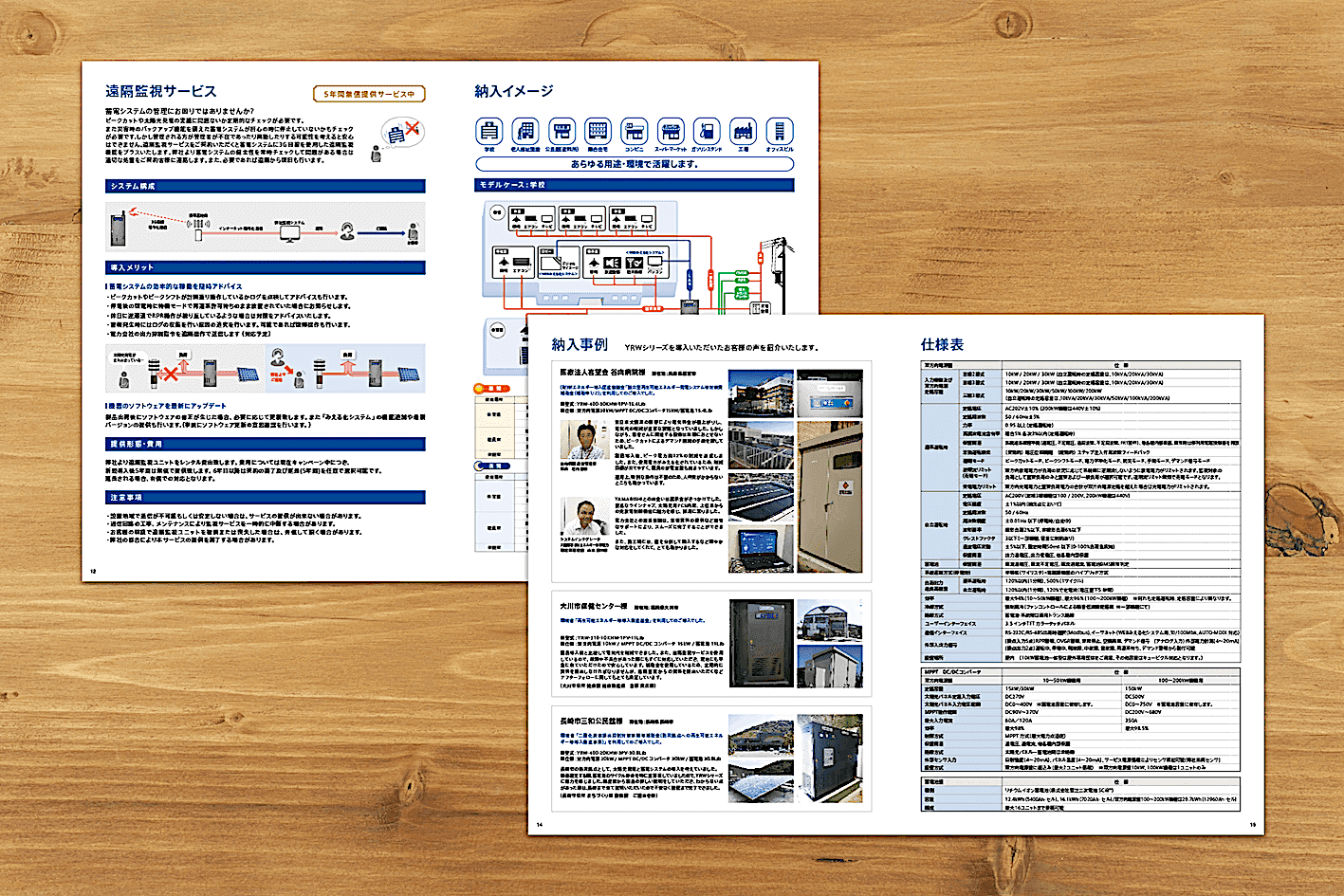Image resolution: width=1344 pixels, height=896 pixels.
Task: Click the 医療法人寄望会 谷向病院様 case heading
Action: click(602, 373)
